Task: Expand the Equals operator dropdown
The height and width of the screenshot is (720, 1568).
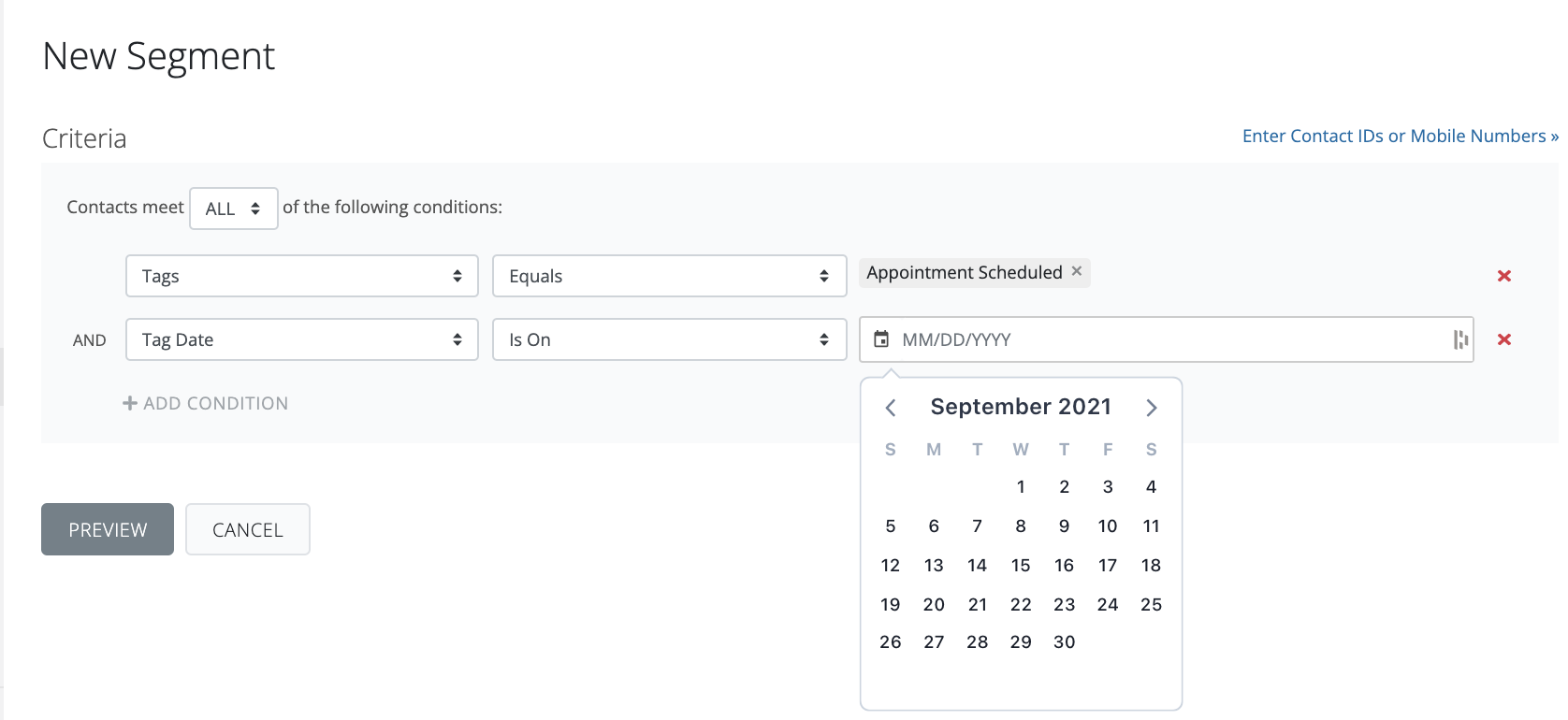Action: pyautogui.click(x=669, y=276)
